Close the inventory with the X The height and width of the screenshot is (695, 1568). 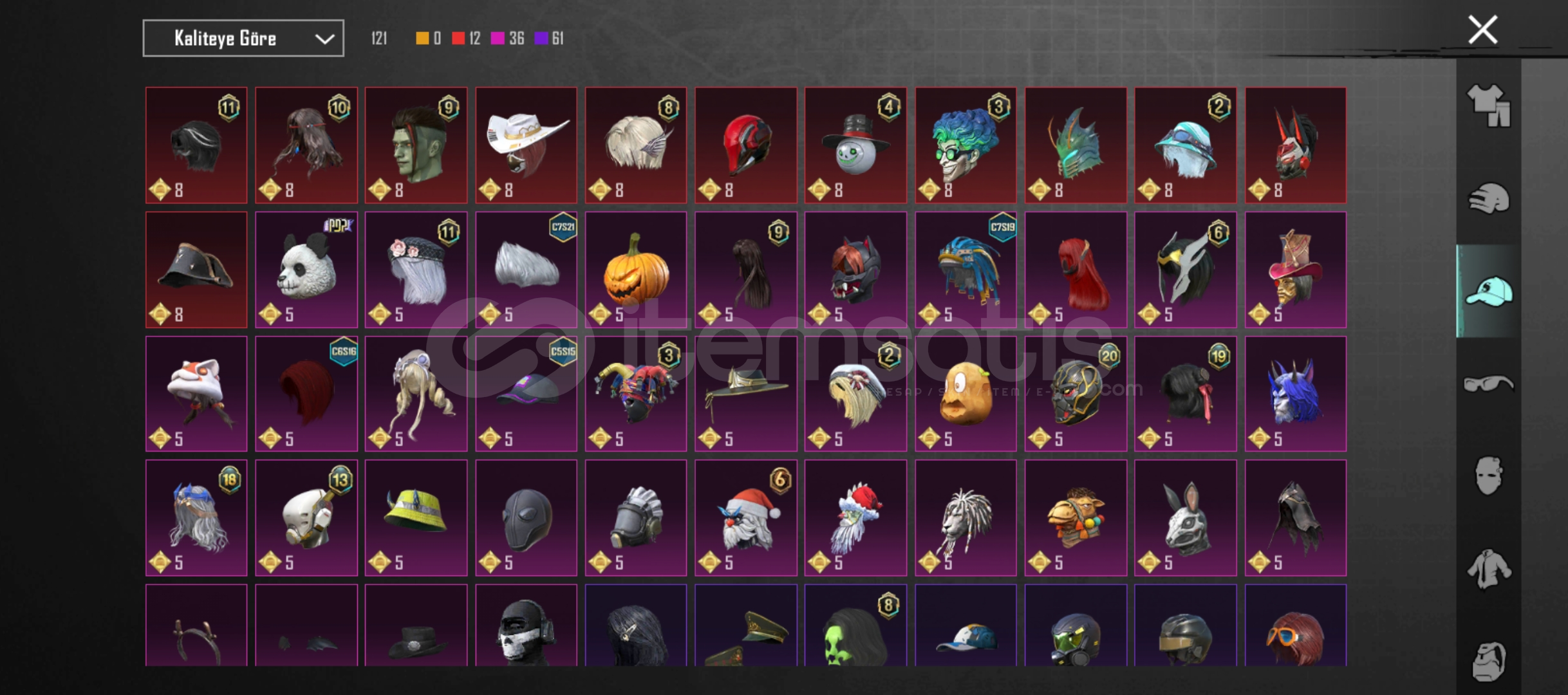click(1482, 30)
